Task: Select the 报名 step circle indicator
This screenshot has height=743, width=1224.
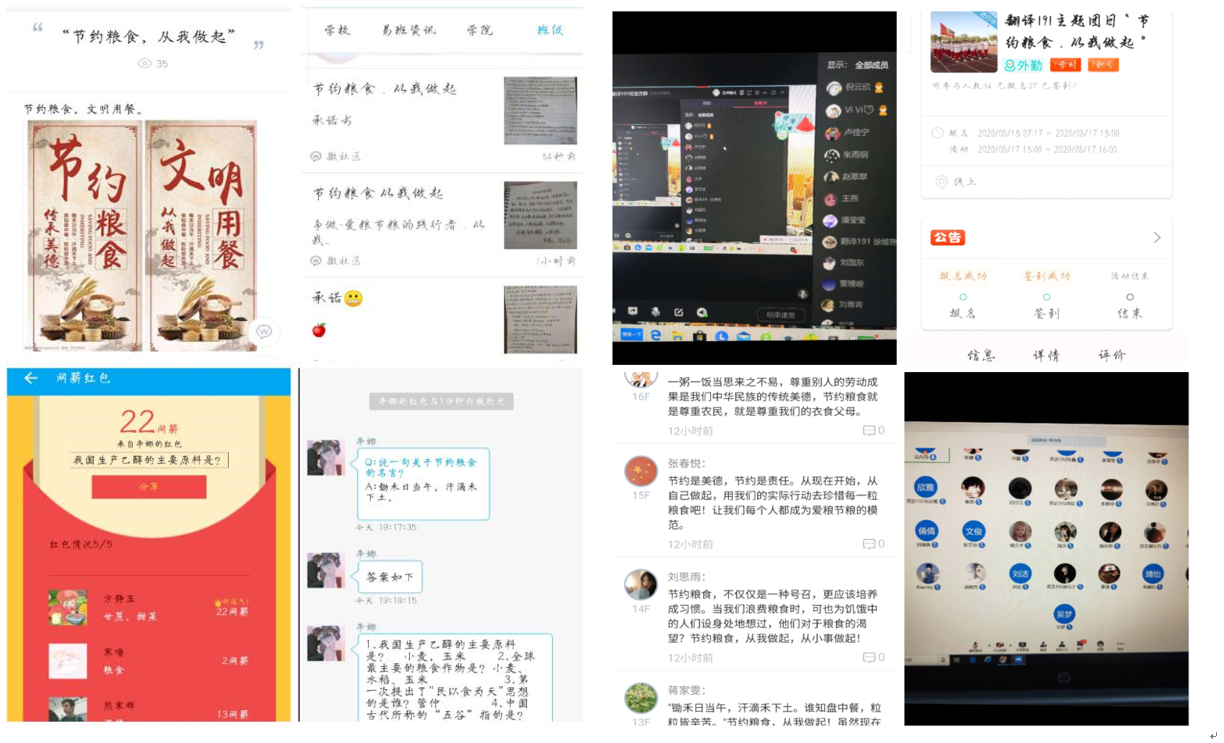Action: point(963,297)
